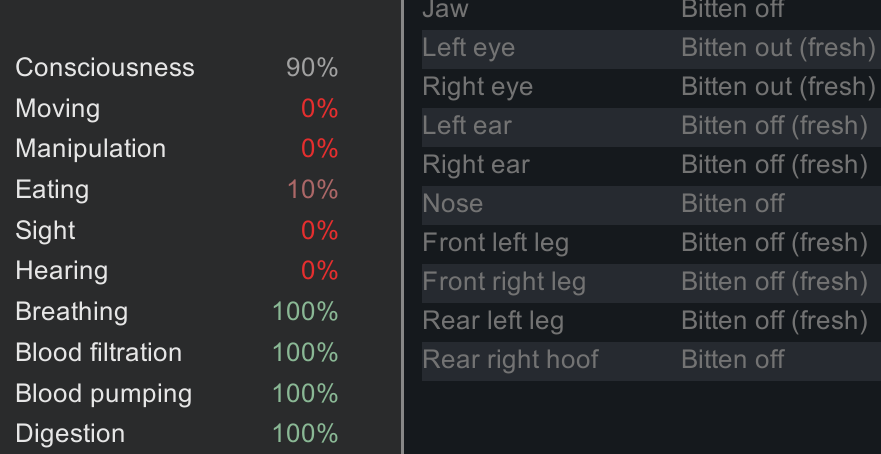The image size is (881, 454).
Task: Select the Left ear injury row
Action: tap(650, 126)
